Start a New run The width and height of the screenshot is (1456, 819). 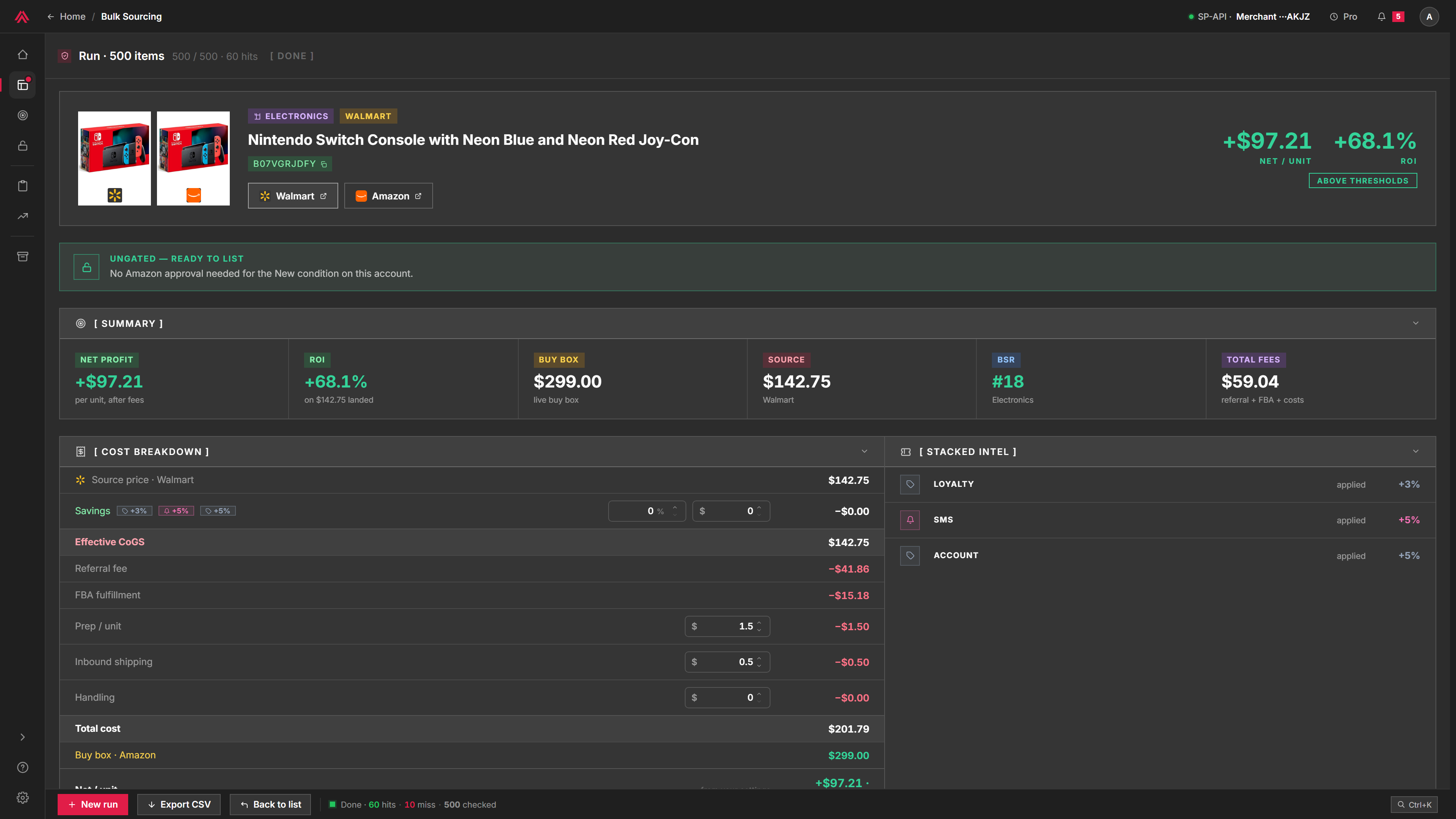click(93, 804)
